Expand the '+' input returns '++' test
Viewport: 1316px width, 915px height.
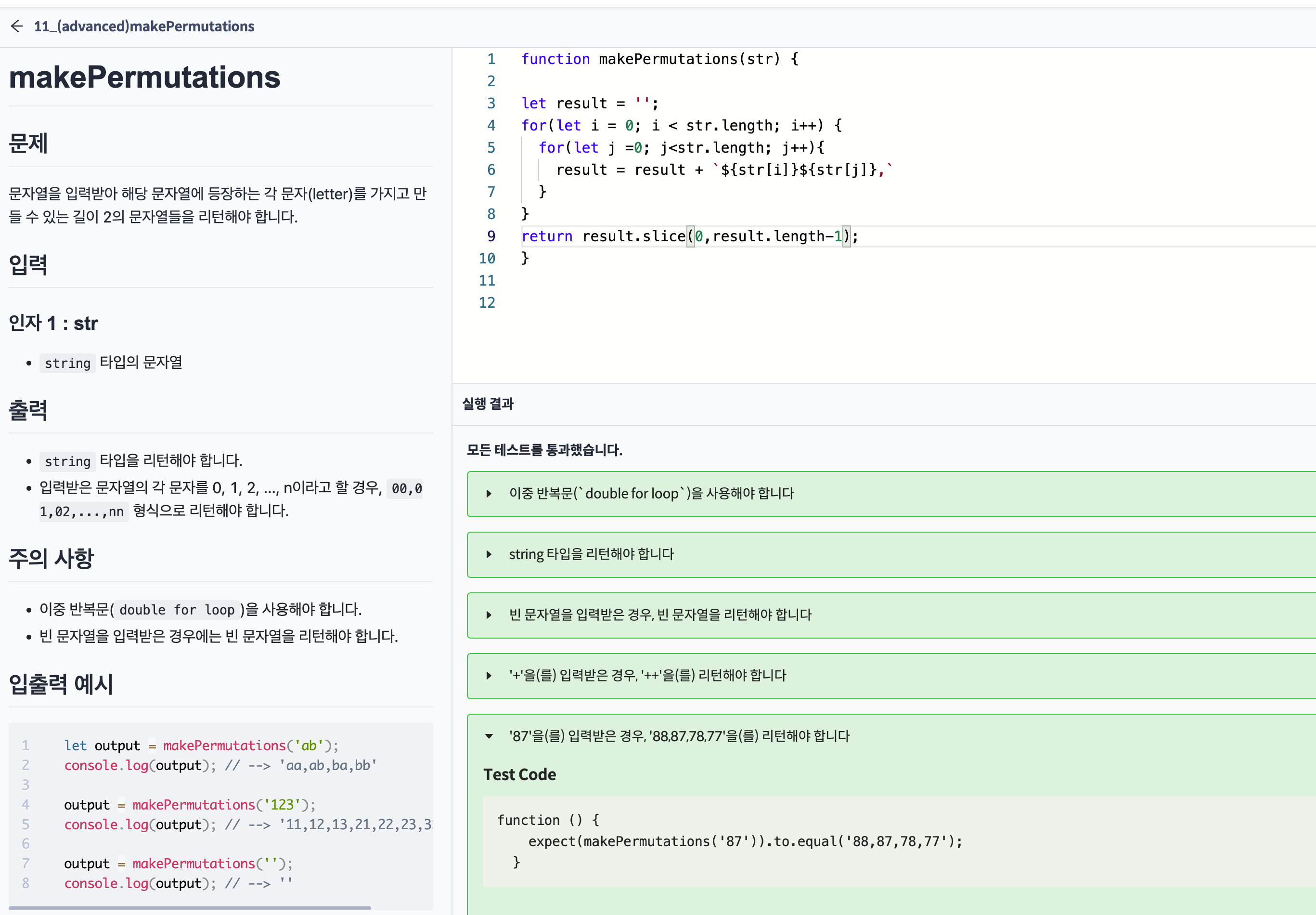[488, 676]
